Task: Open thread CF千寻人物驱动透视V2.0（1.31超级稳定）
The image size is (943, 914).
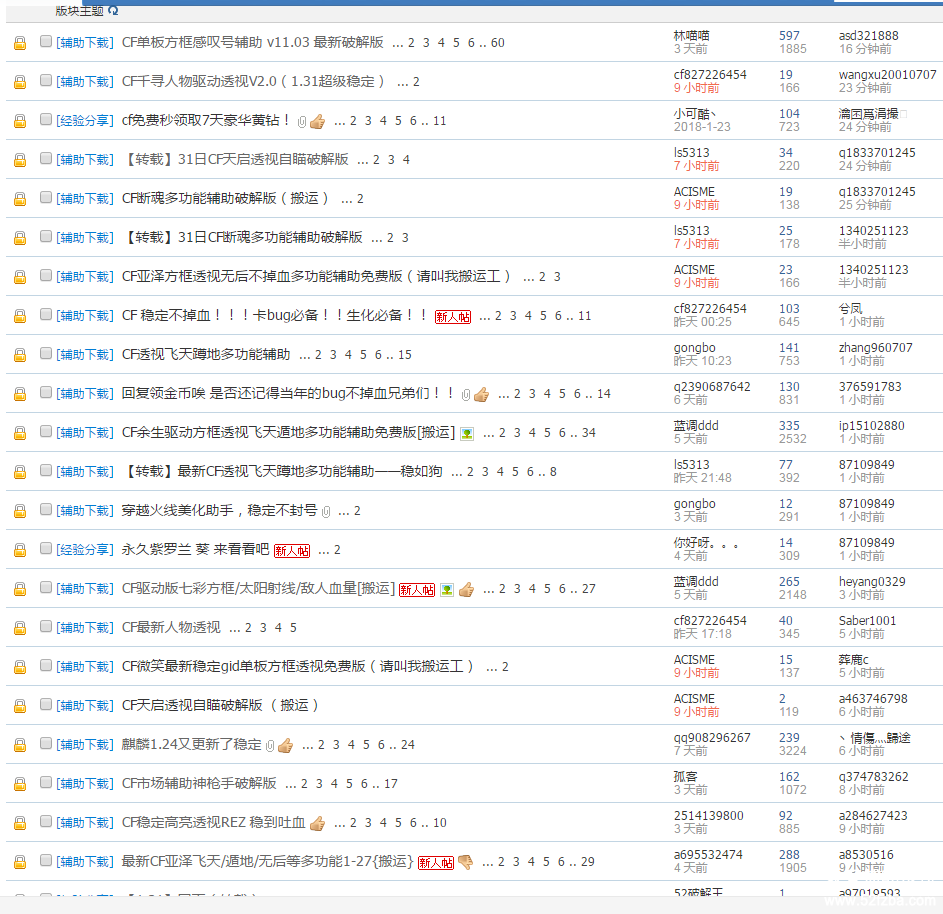Action: [x=253, y=81]
